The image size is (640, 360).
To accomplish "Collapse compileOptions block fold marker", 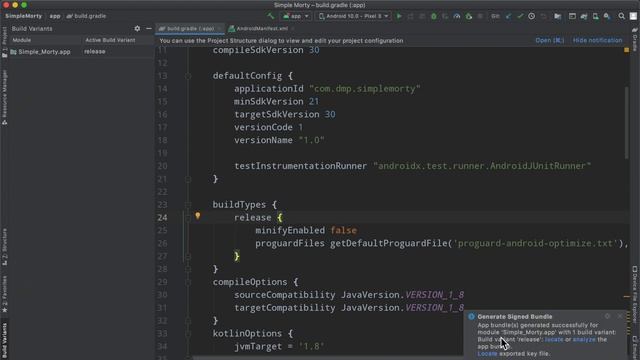I will [188, 282].
